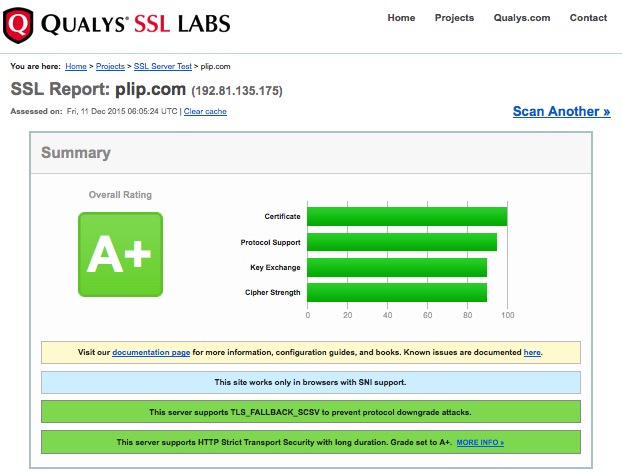Screen dimensions: 622x473
Task: Open the Projects navigation menu item
Action: coord(454,18)
